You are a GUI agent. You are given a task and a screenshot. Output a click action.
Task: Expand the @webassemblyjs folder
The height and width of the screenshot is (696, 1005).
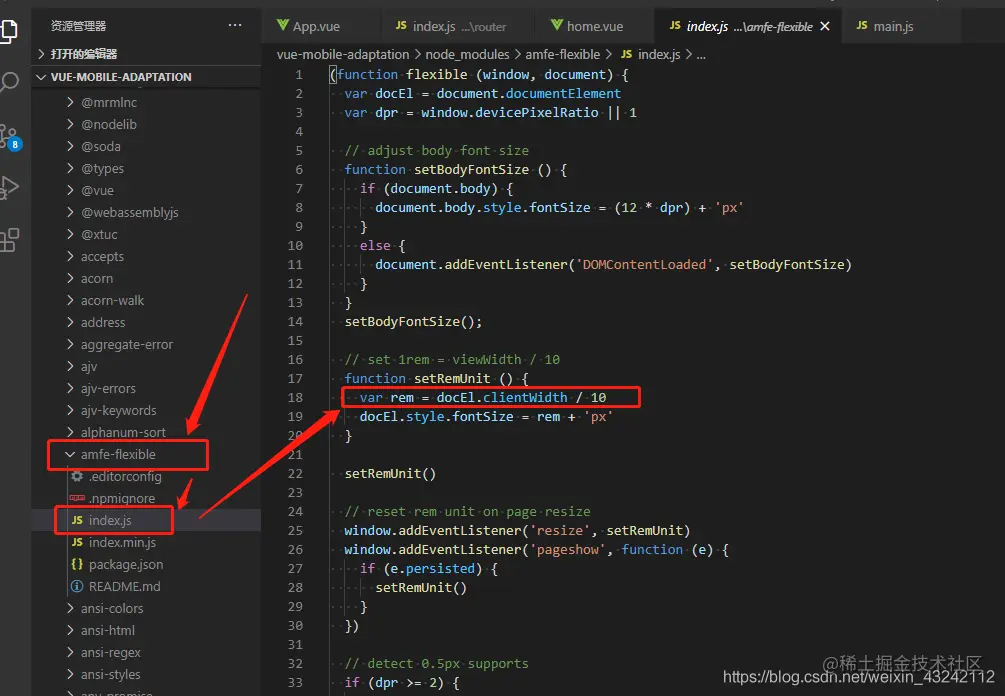click(x=146, y=212)
